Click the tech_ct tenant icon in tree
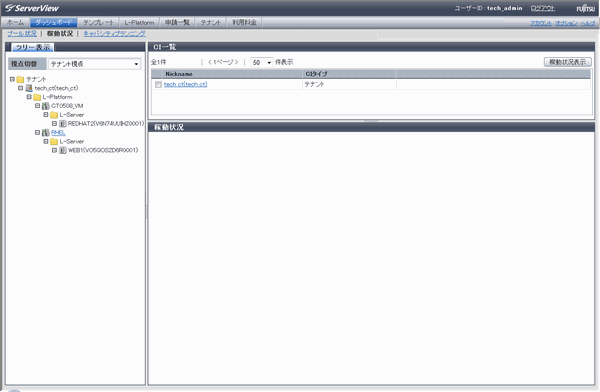This screenshot has width=600, height=392. [29, 88]
